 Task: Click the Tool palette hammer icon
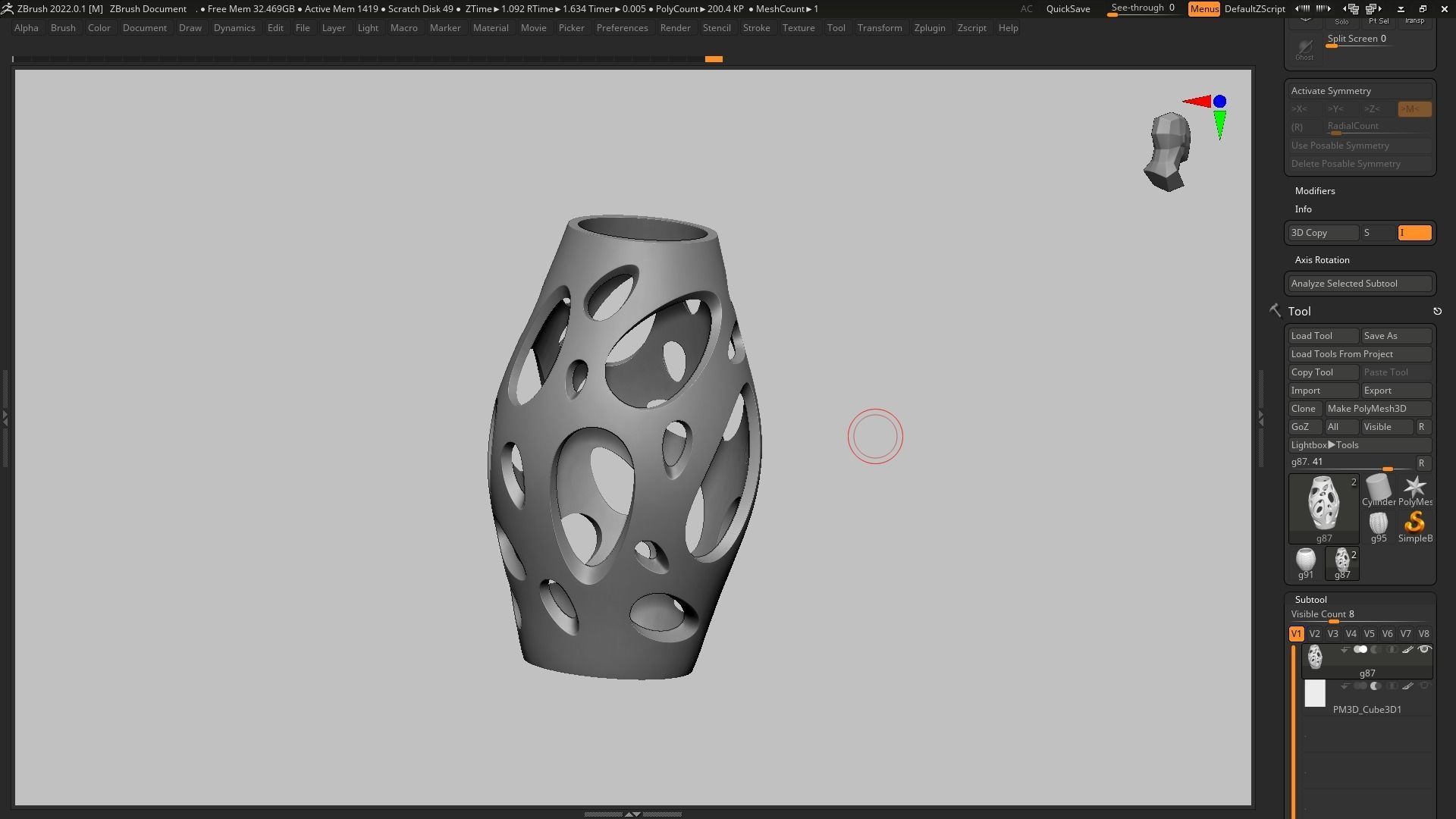[1275, 310]
